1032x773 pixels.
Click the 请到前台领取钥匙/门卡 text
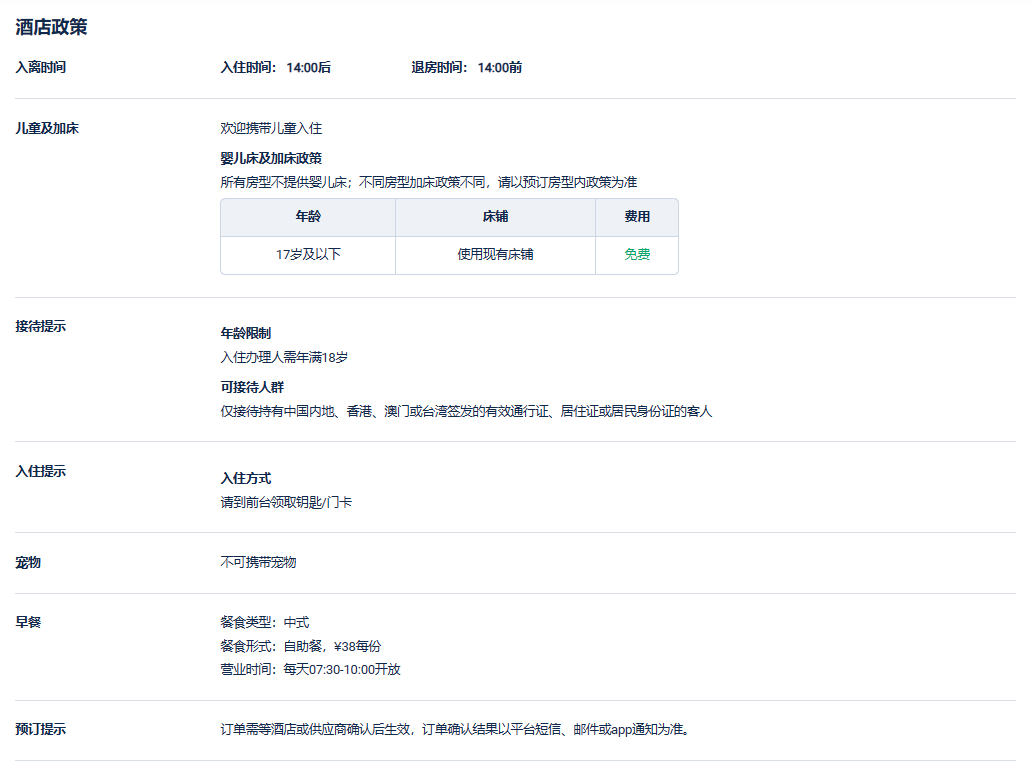coord(286,502)
